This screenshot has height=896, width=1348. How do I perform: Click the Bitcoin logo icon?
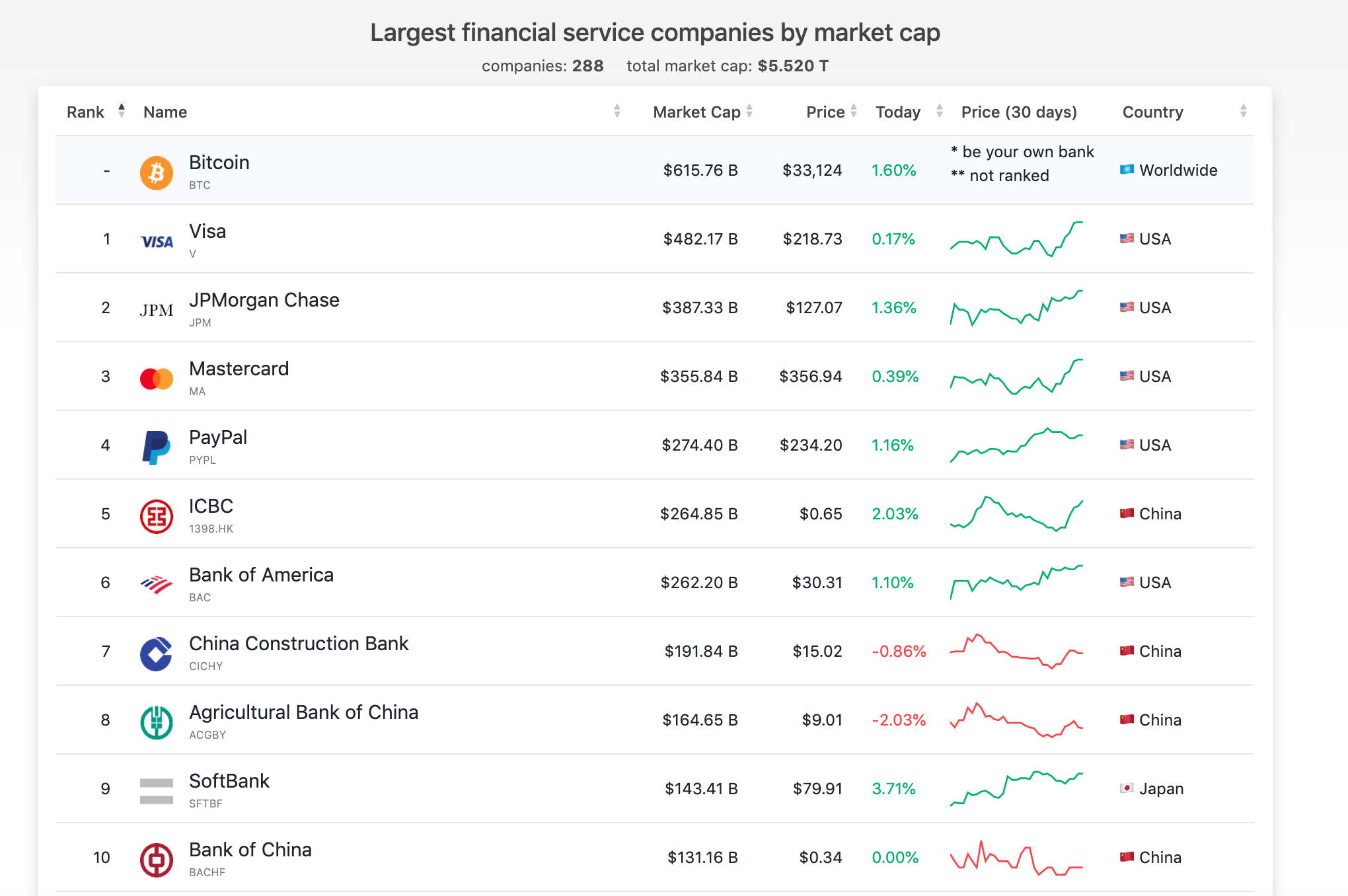point(157,172)
